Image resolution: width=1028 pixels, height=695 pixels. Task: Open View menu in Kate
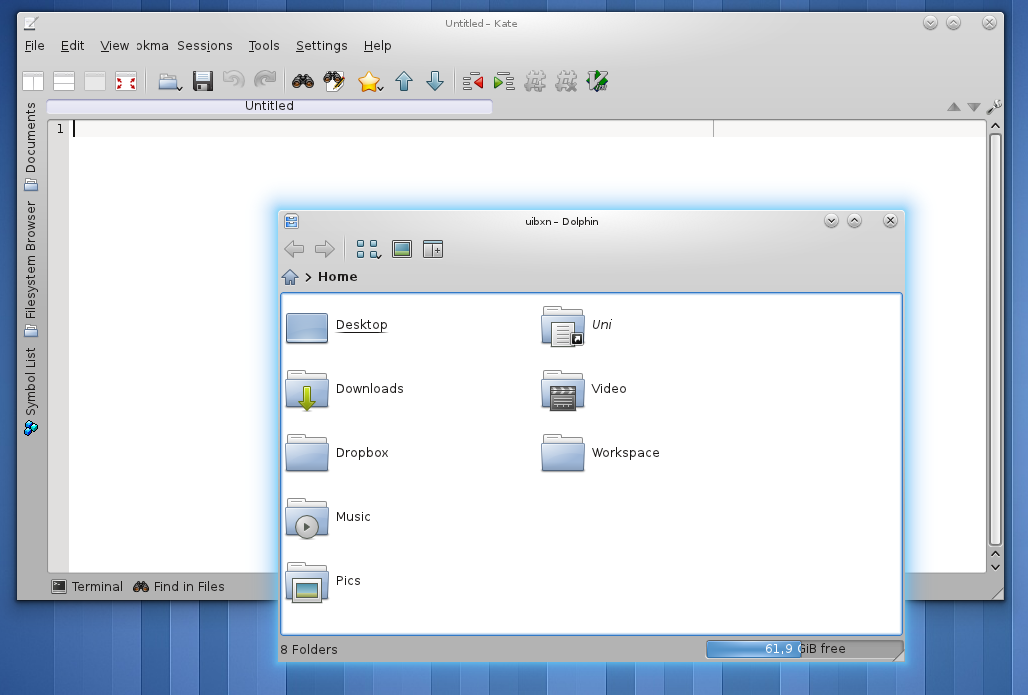[115, 46]
